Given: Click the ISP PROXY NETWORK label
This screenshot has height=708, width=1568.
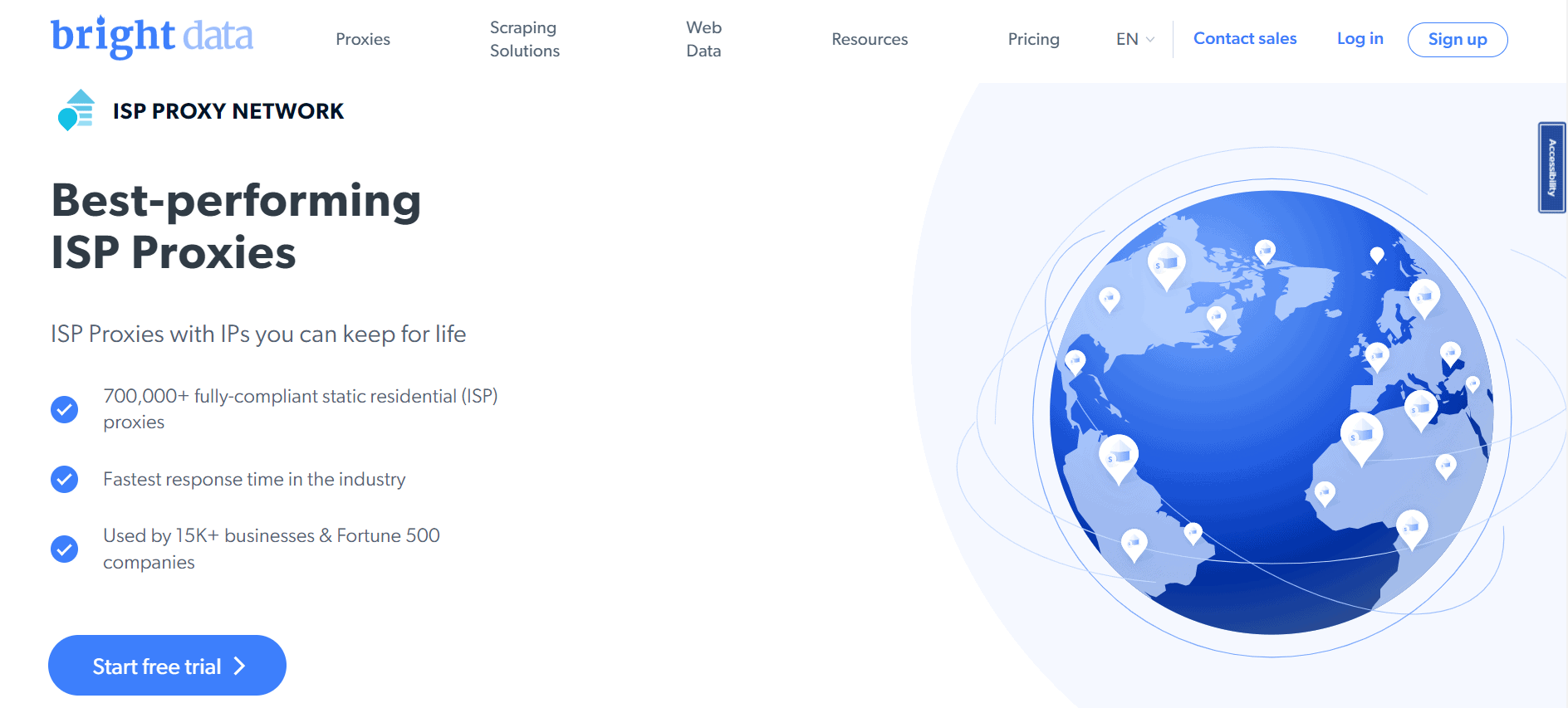Looking at the screenshot, I should coord(228,111).
